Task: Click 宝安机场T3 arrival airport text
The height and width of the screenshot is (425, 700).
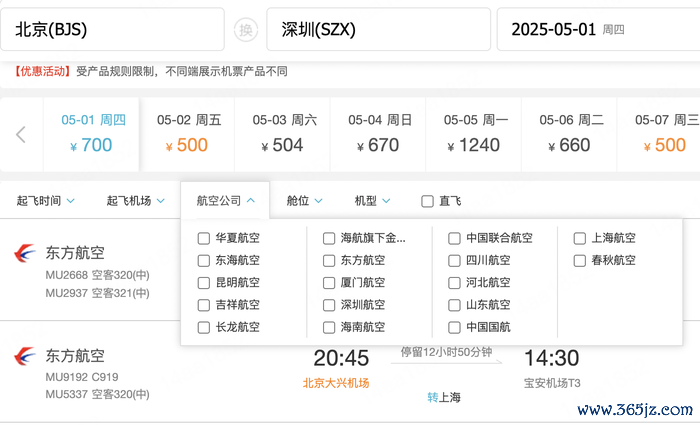Action: pos(552,383)
